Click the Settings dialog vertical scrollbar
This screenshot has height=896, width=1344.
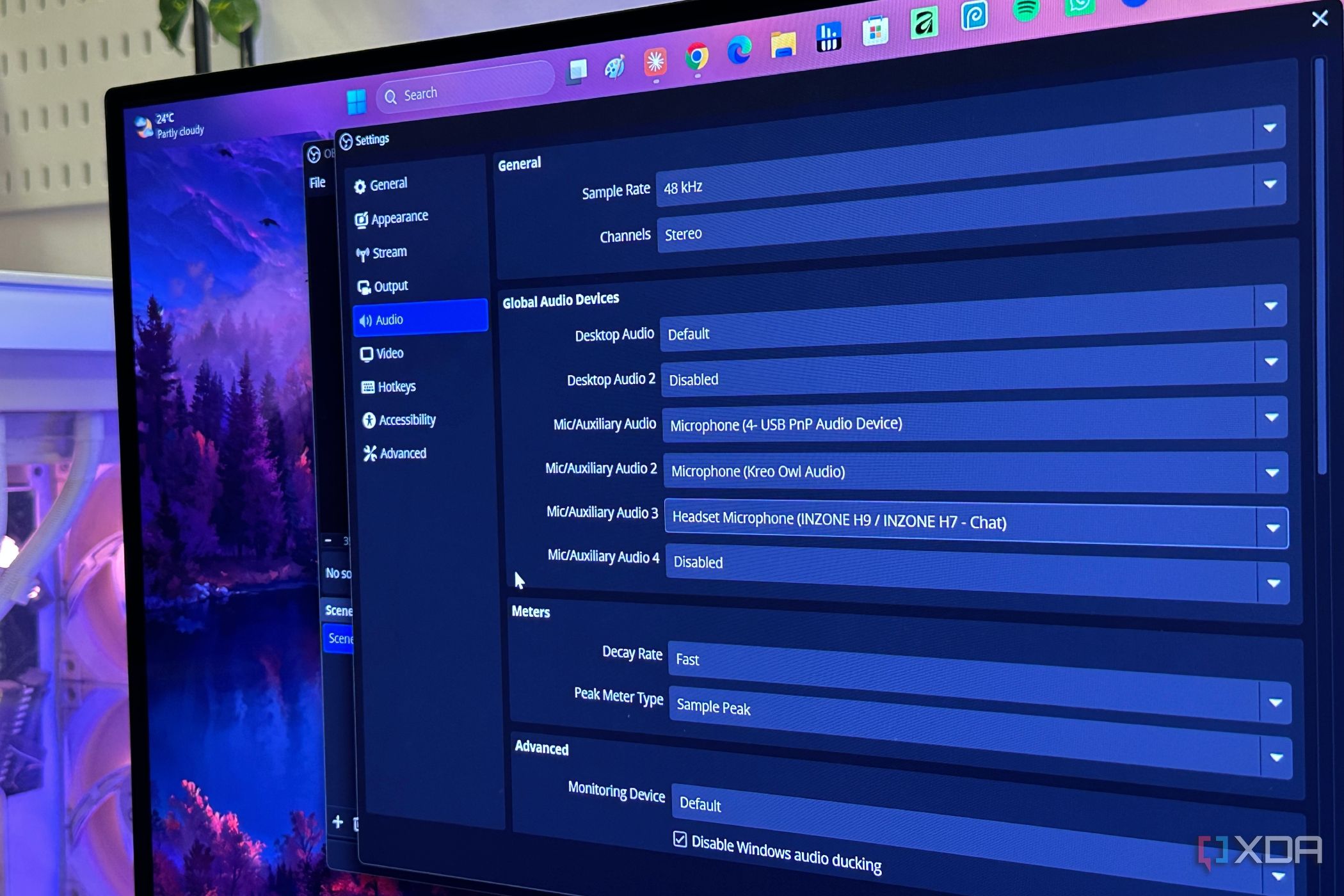(1321, 266)
